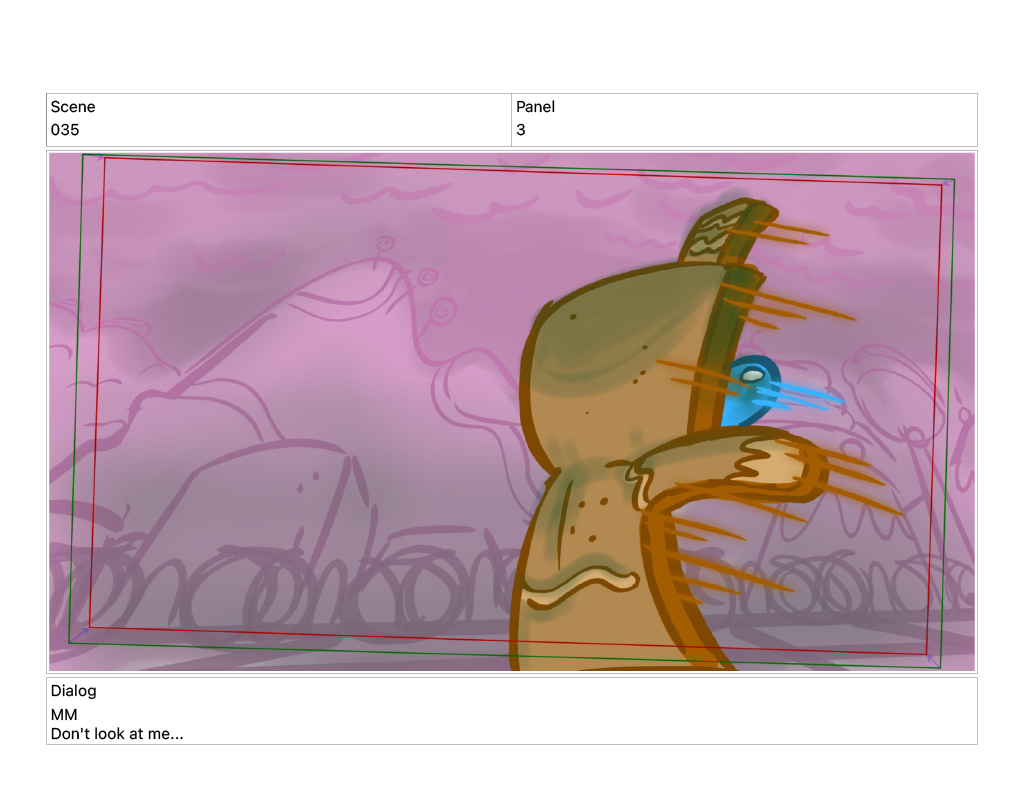Click the dialog line "Don't look at me..."
Viewport: 1024px width, 791px height.
click(x=117, y=734)
